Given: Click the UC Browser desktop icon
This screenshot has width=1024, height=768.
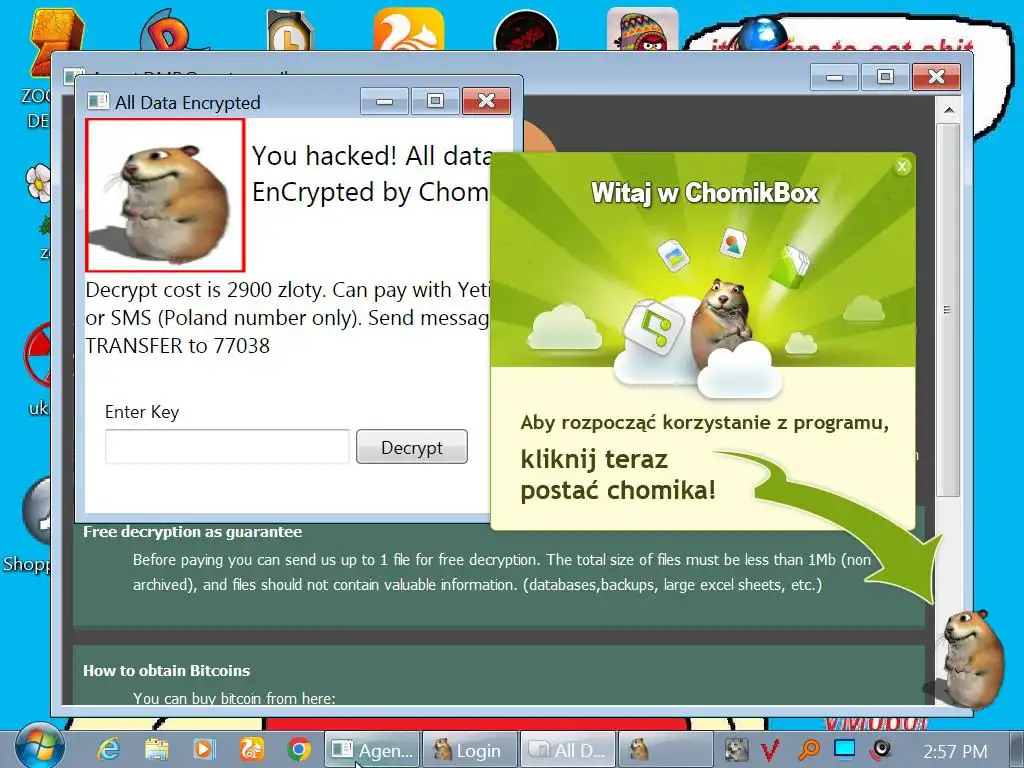Looking at the screenshot, I should pyautogui.click(x=409, y=29).
